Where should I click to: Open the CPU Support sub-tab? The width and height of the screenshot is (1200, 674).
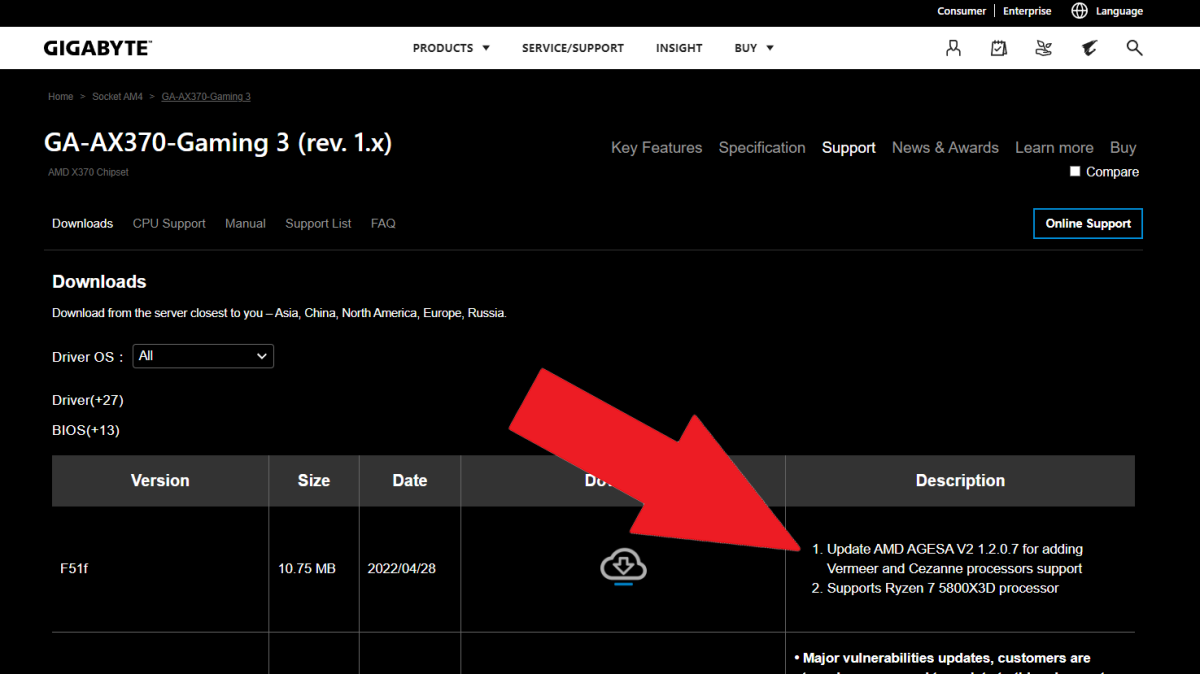(x=169, y=224)
